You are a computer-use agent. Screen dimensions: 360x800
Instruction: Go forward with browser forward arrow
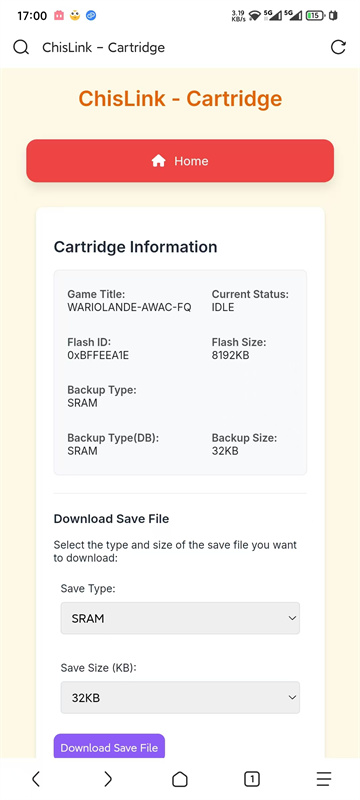pyautogui.click(x=108, y=779)
